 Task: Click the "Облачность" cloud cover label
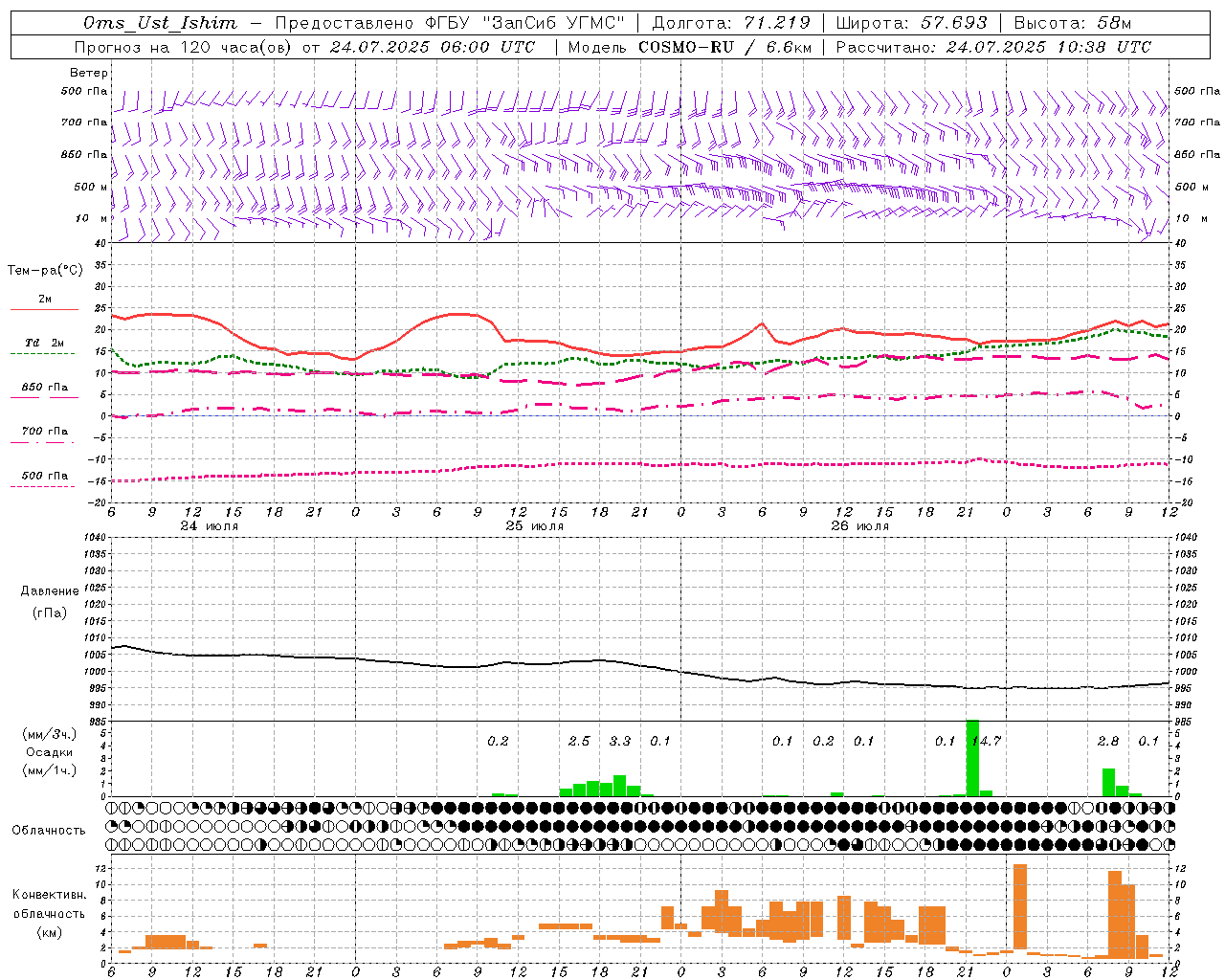(49, 831)
